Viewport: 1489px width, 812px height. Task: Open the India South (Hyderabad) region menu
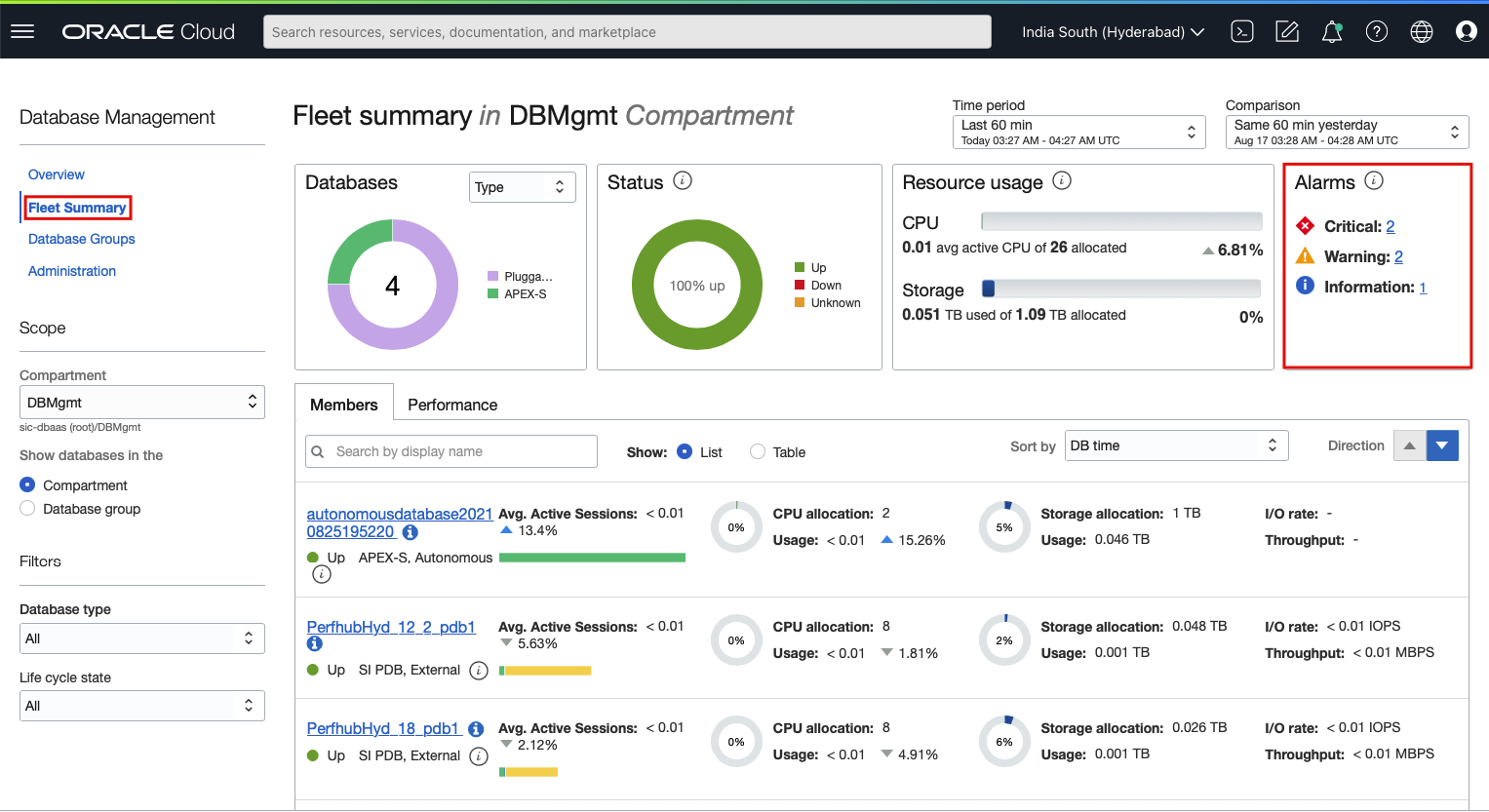point(1112,30)
